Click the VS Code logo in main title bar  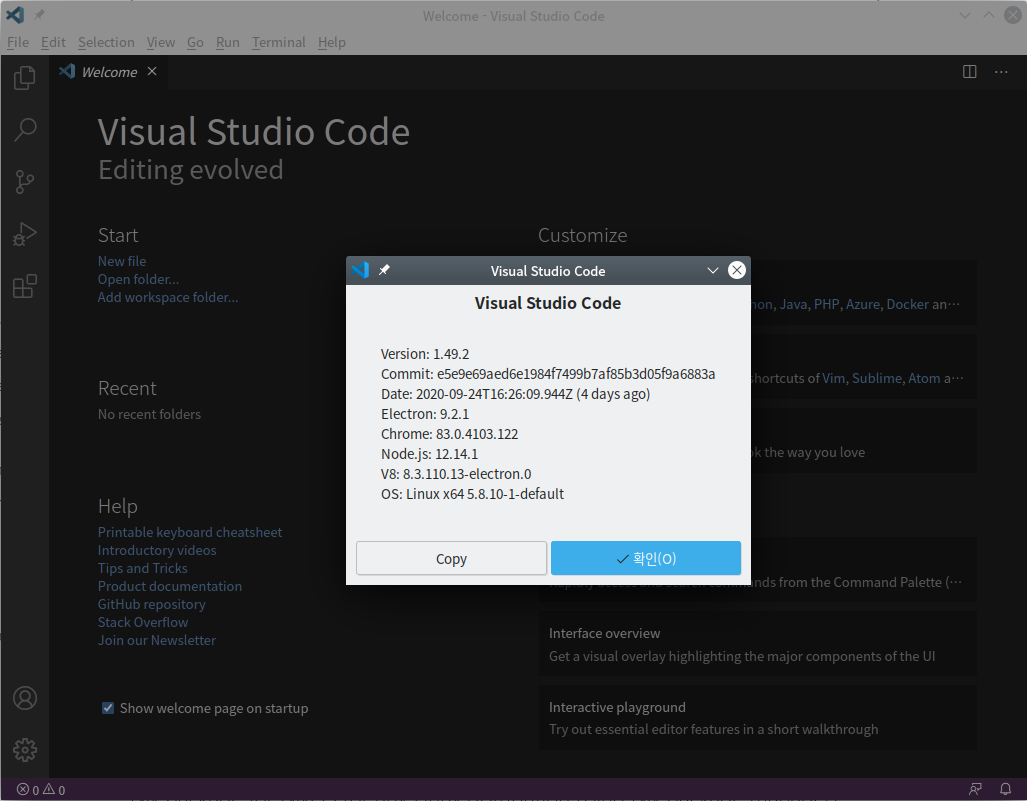point(15,14)
